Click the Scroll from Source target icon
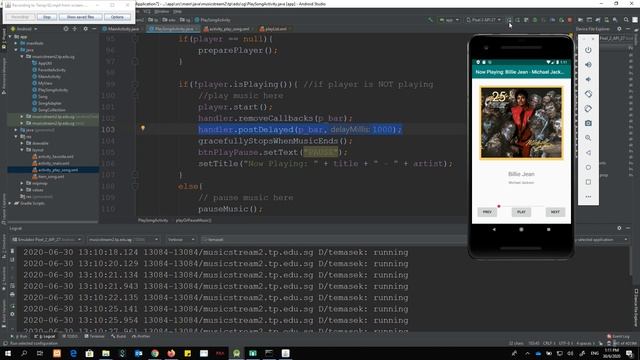The width and height of the screenshot is (640, 360). 66,29
